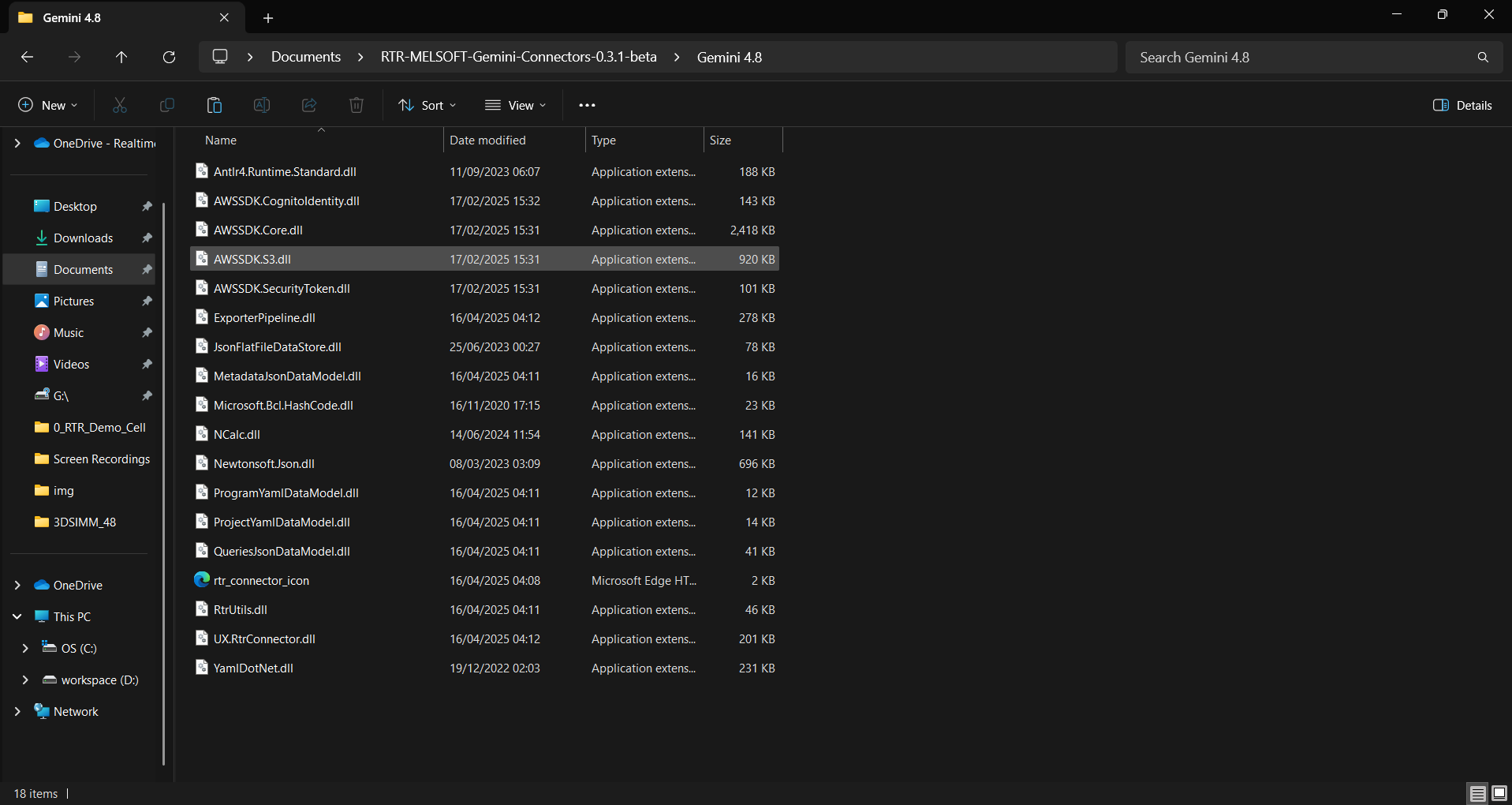Navigate to Documents in breadcrumb

pos(306,57)
